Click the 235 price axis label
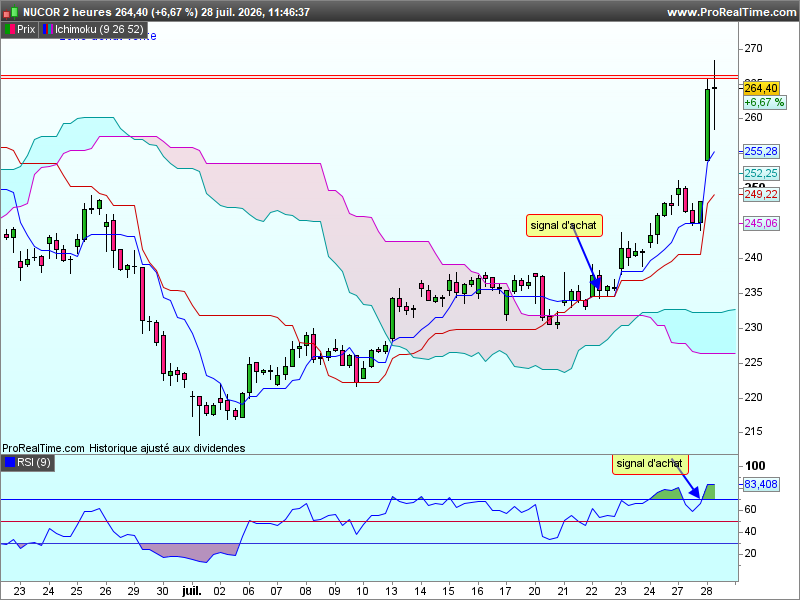The height and width of the screenshot is (600, 800). point(753,292)
